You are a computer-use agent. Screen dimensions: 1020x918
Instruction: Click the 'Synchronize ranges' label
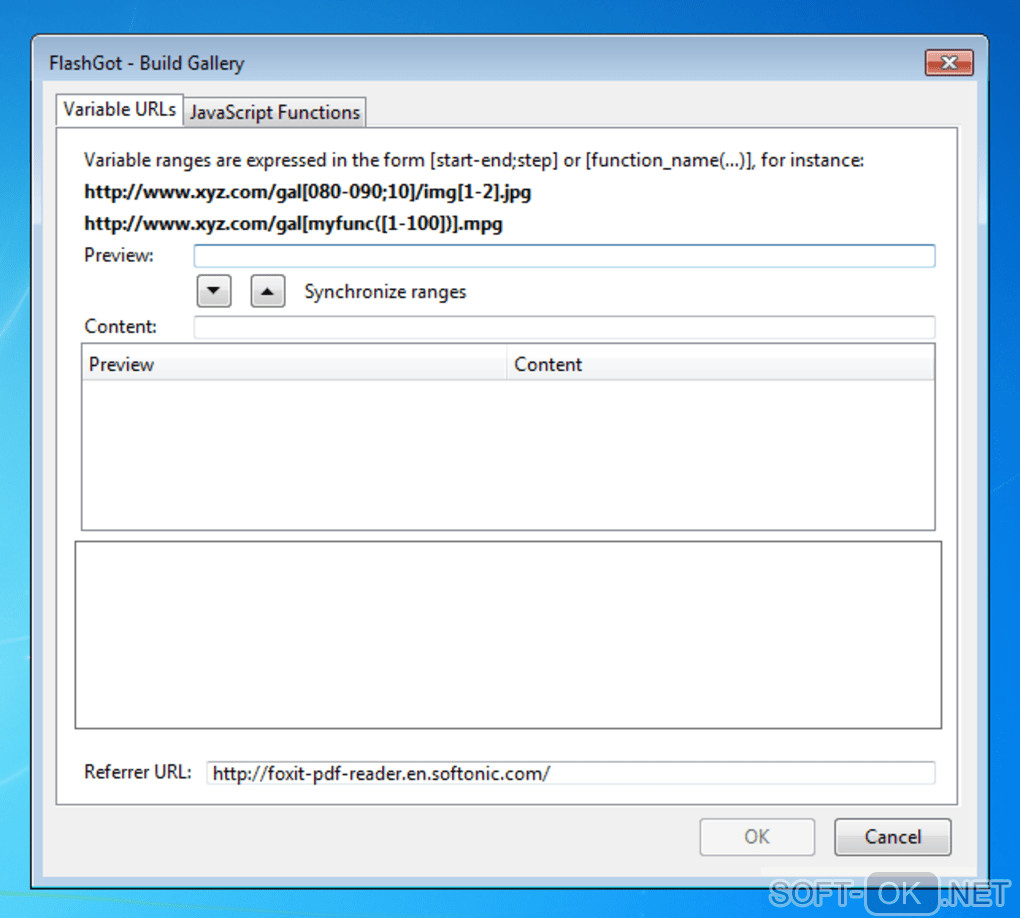[385, 292]
